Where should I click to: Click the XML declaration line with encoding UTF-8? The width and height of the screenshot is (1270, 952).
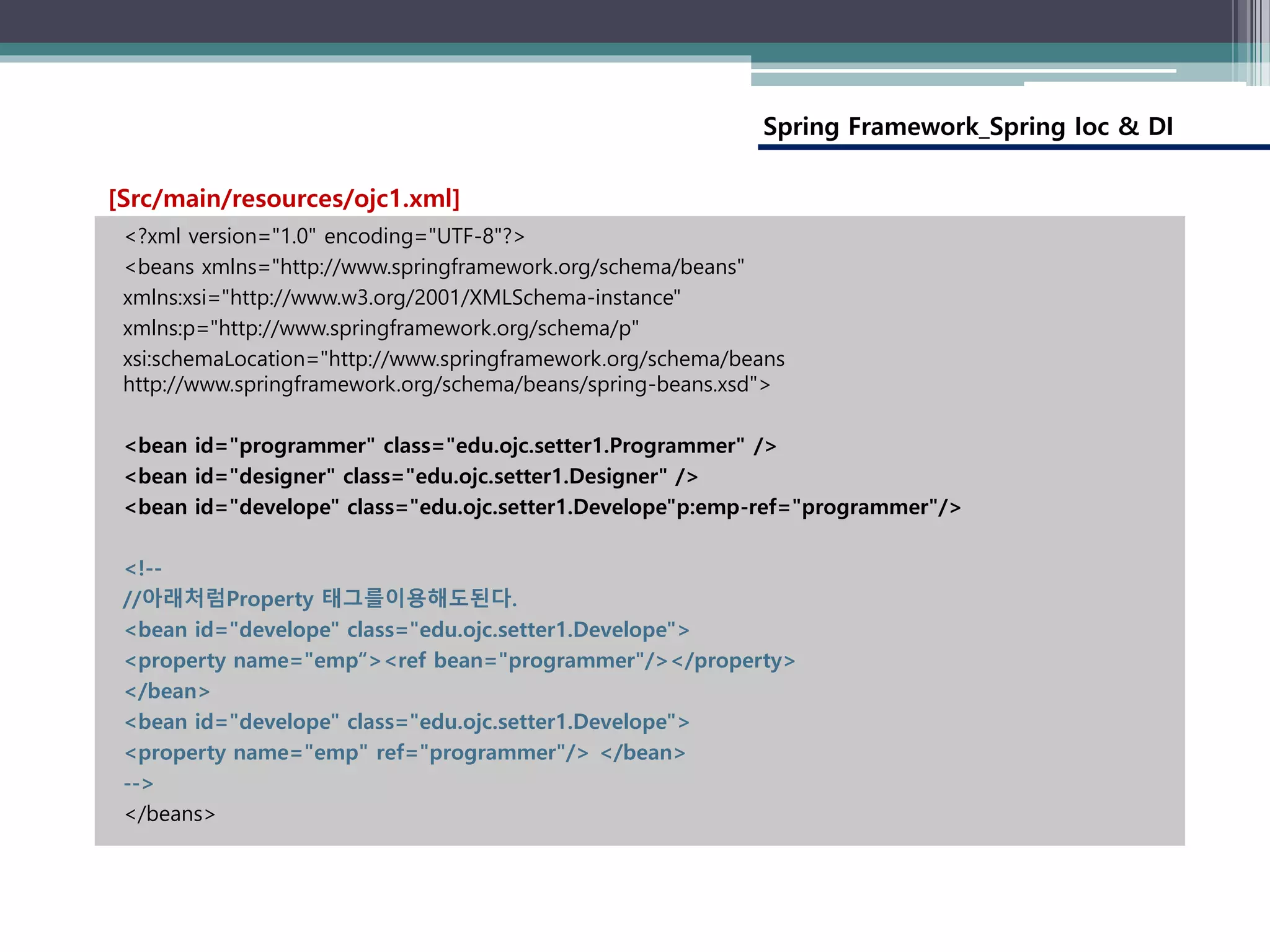pyautogui.click(x=324, y=236)
